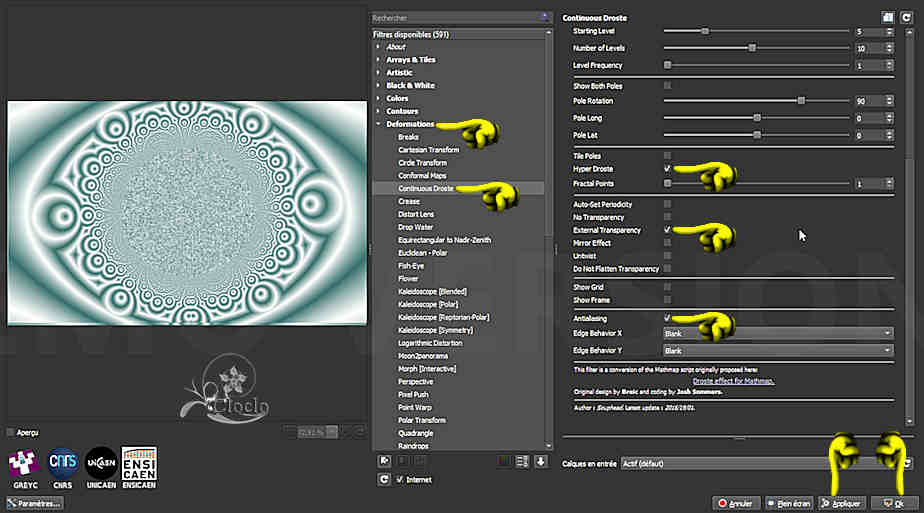Screen dimensions: 924x513
Task: Toggle the External Transparency checkbox
Action: (667, 230)
